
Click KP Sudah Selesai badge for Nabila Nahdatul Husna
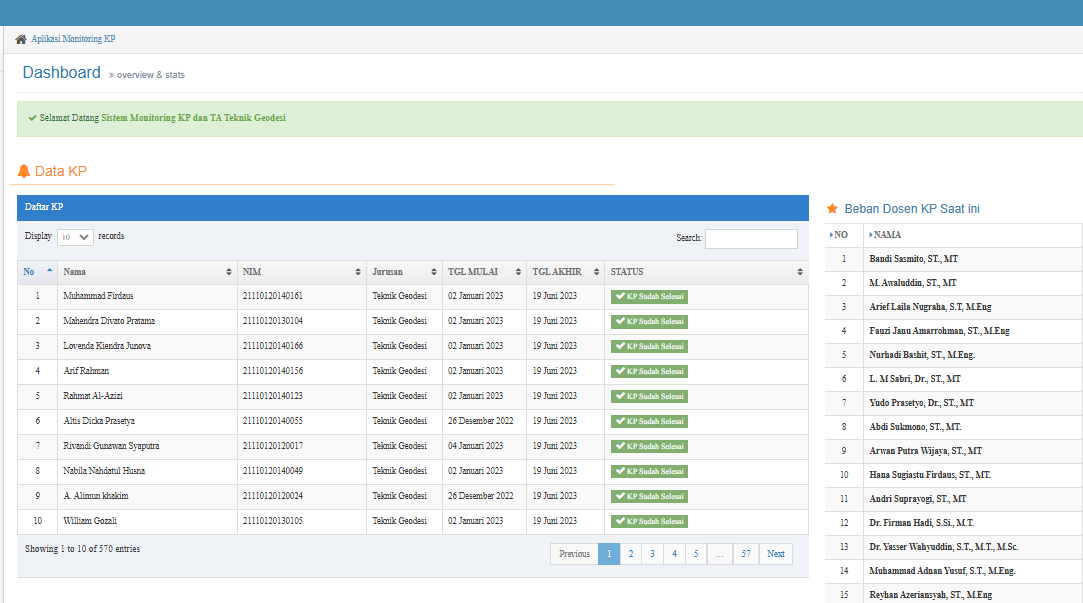pos(649,471)
